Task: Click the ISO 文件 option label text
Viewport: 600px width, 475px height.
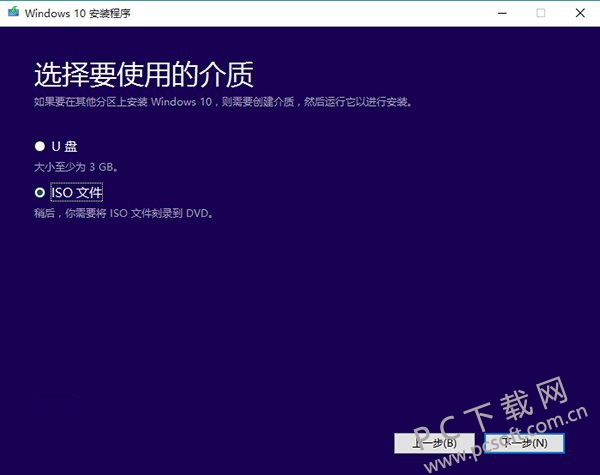Action: point(77,193)
